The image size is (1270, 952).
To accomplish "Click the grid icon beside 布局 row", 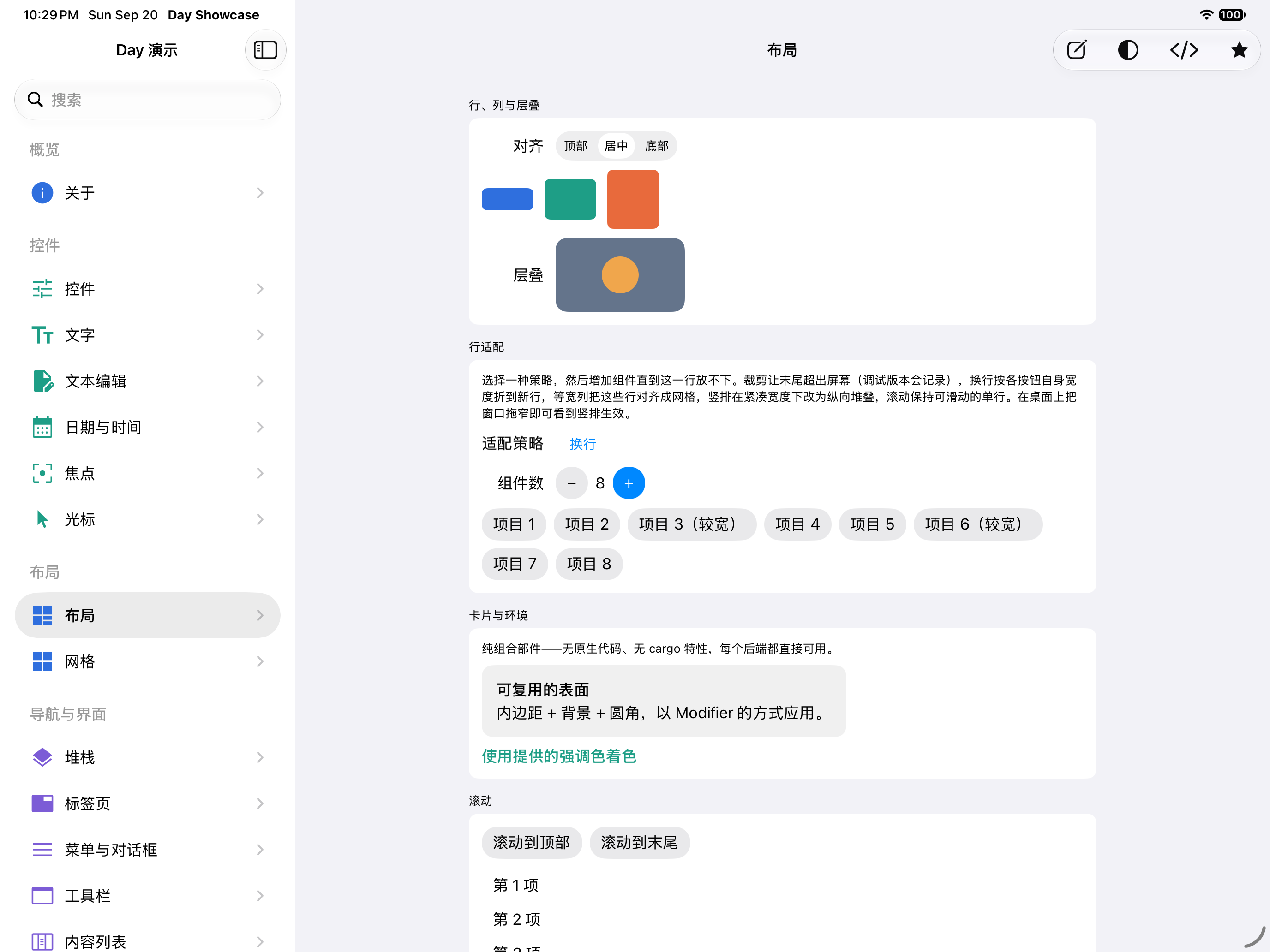I will (x=42, y=615).
